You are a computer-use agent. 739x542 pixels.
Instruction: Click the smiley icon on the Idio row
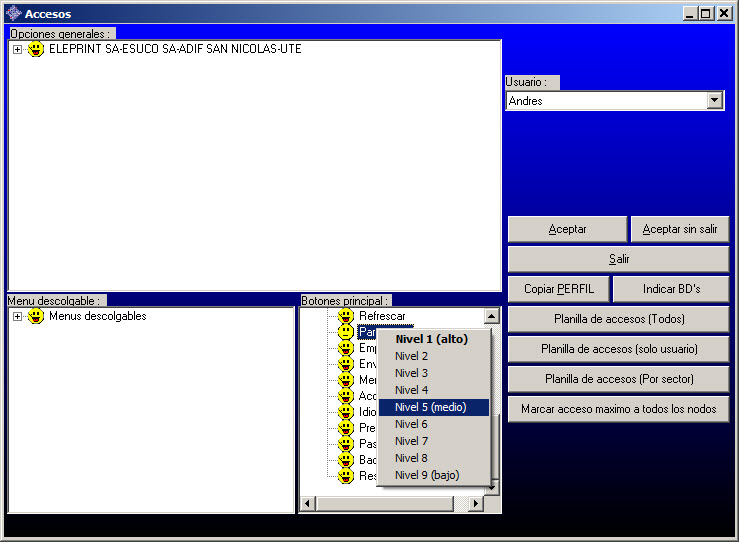coord(346,412)
